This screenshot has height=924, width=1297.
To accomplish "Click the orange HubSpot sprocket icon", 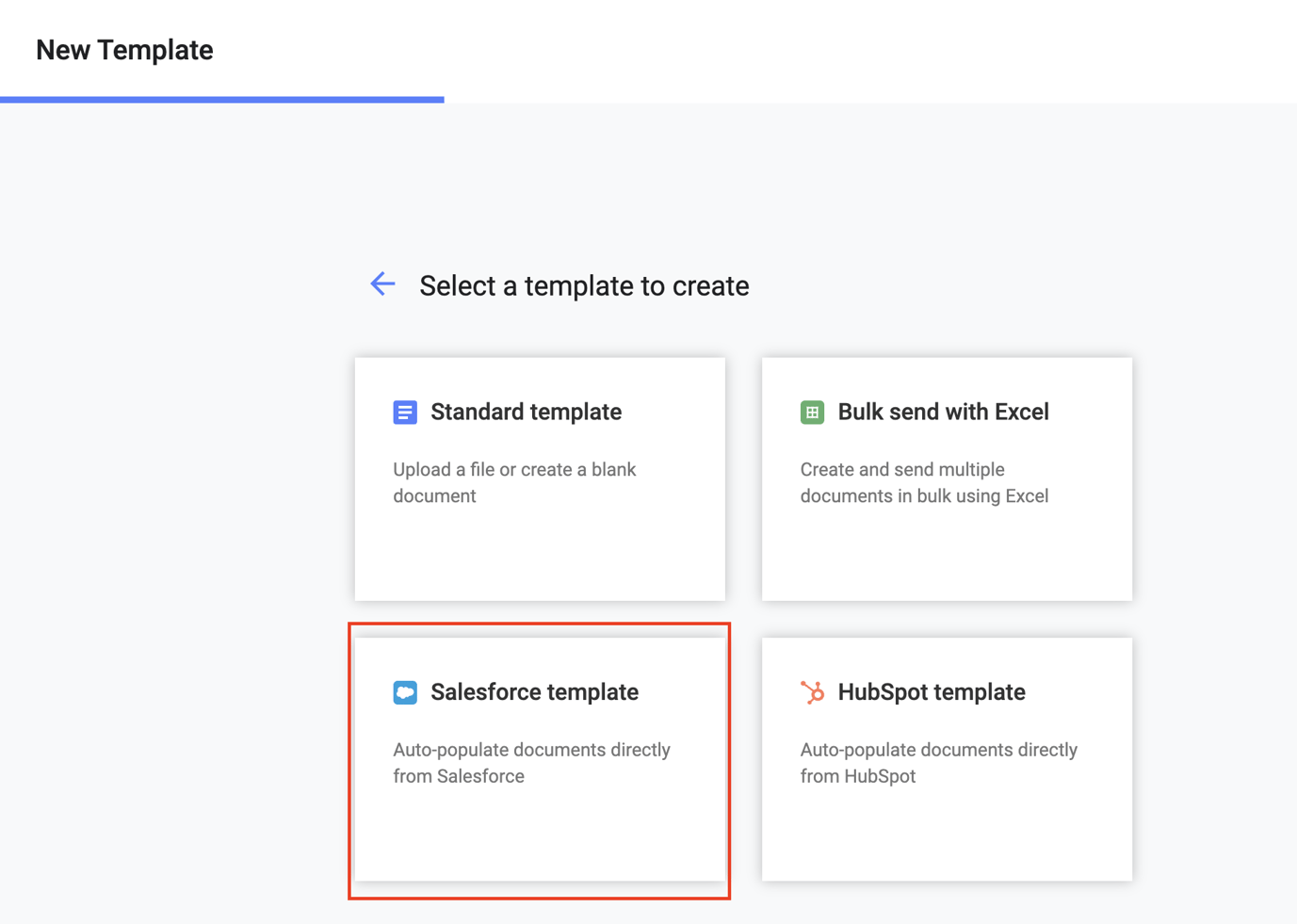I will point(811,692).
